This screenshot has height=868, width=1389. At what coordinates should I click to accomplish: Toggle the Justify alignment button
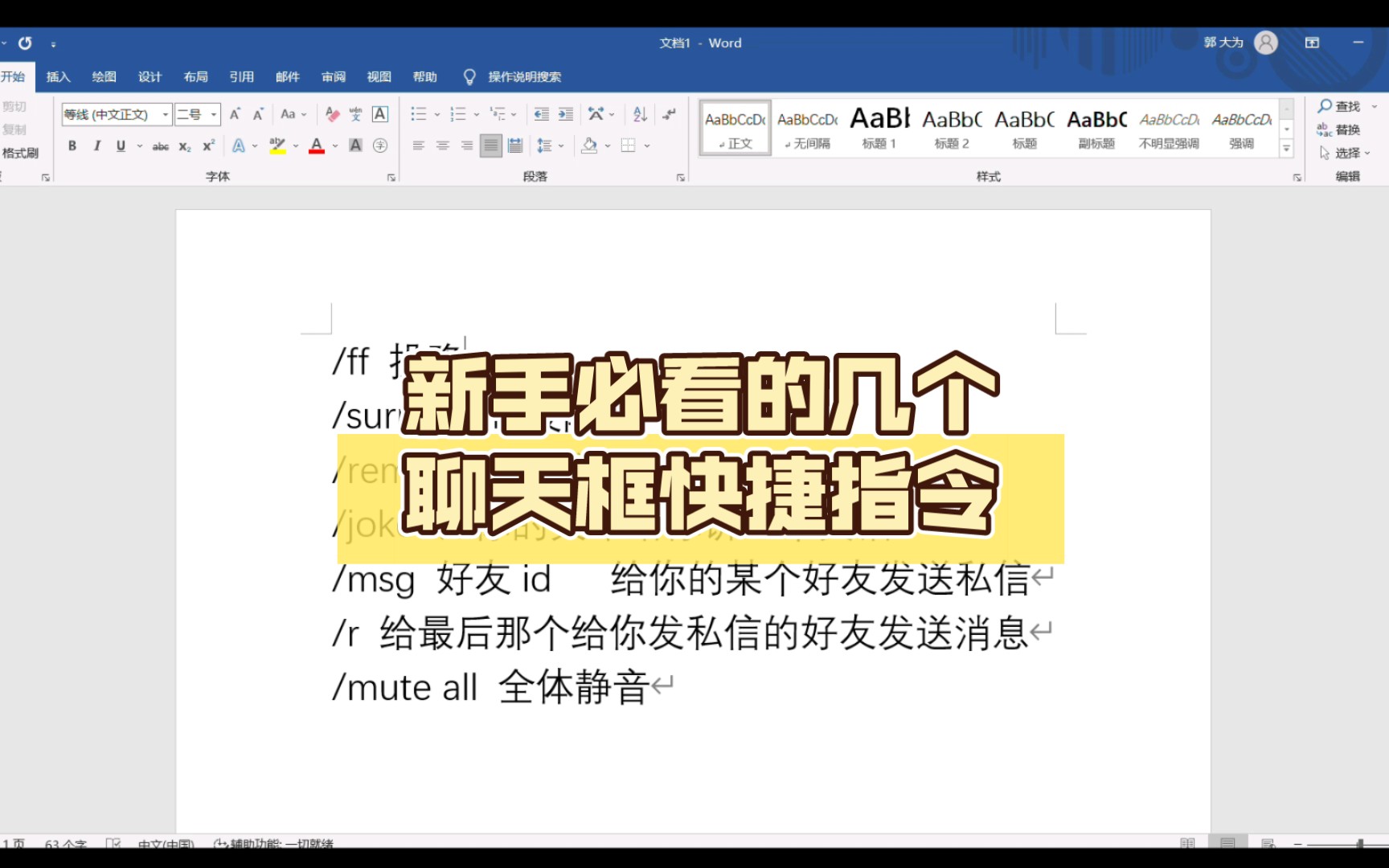490,145
